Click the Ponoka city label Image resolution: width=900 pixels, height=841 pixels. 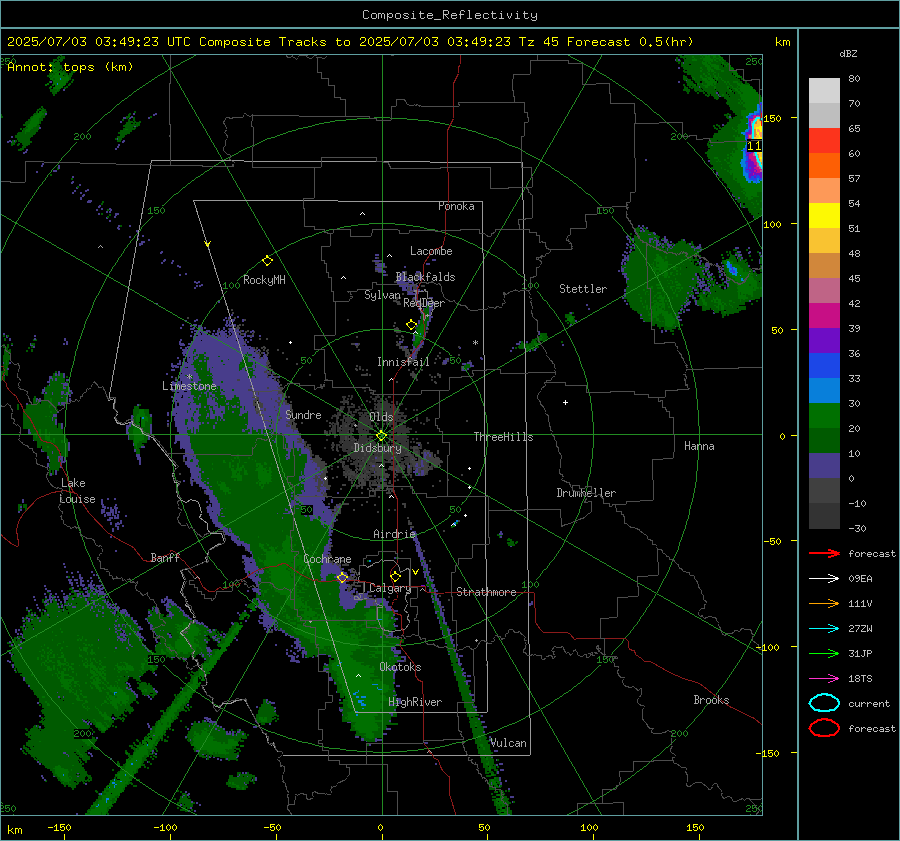tap(456, 206)
